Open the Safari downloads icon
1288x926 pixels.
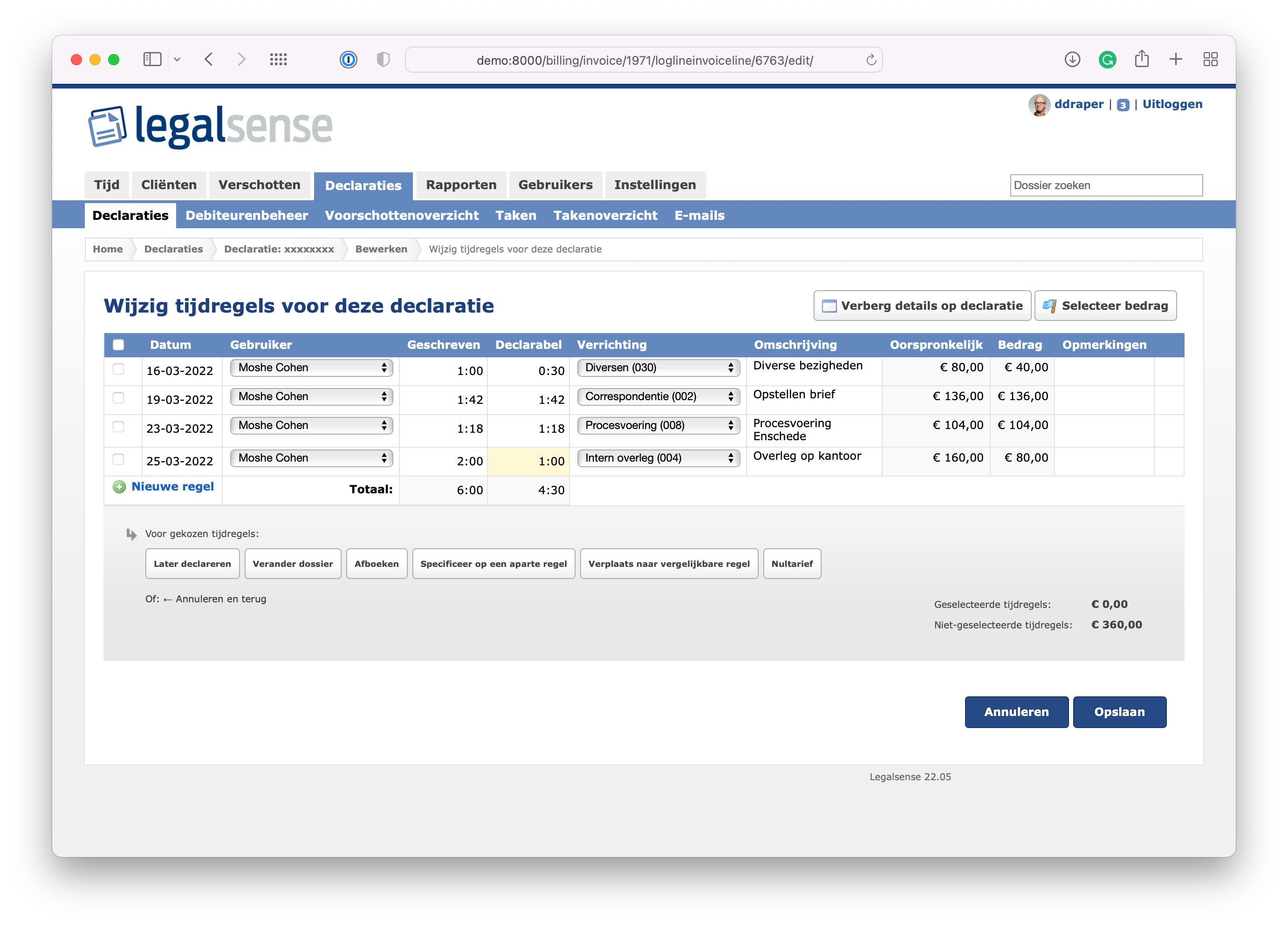pyautogui.click(x=1072, y=60)
